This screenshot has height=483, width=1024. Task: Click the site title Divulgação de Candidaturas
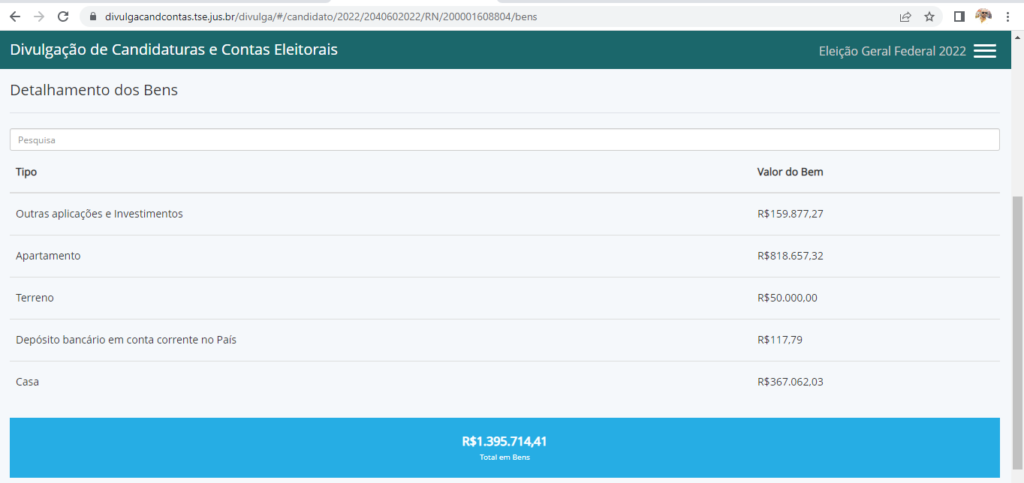point(174,50)
